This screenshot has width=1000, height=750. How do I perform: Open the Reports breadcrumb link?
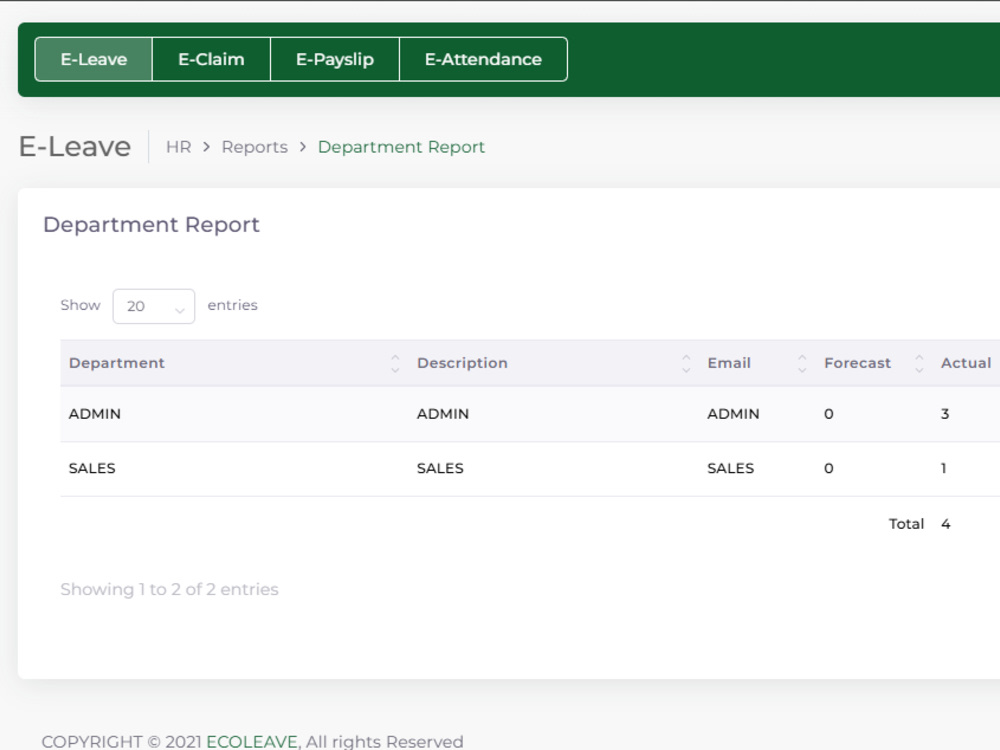[x=254, y=147]
